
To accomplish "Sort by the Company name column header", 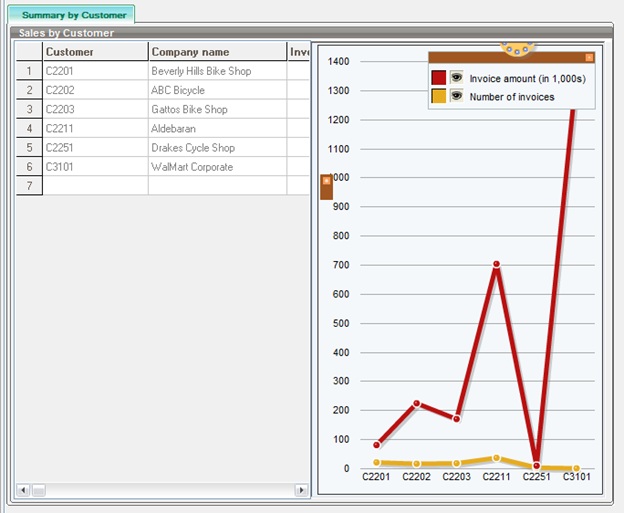I will coord(217,52).
